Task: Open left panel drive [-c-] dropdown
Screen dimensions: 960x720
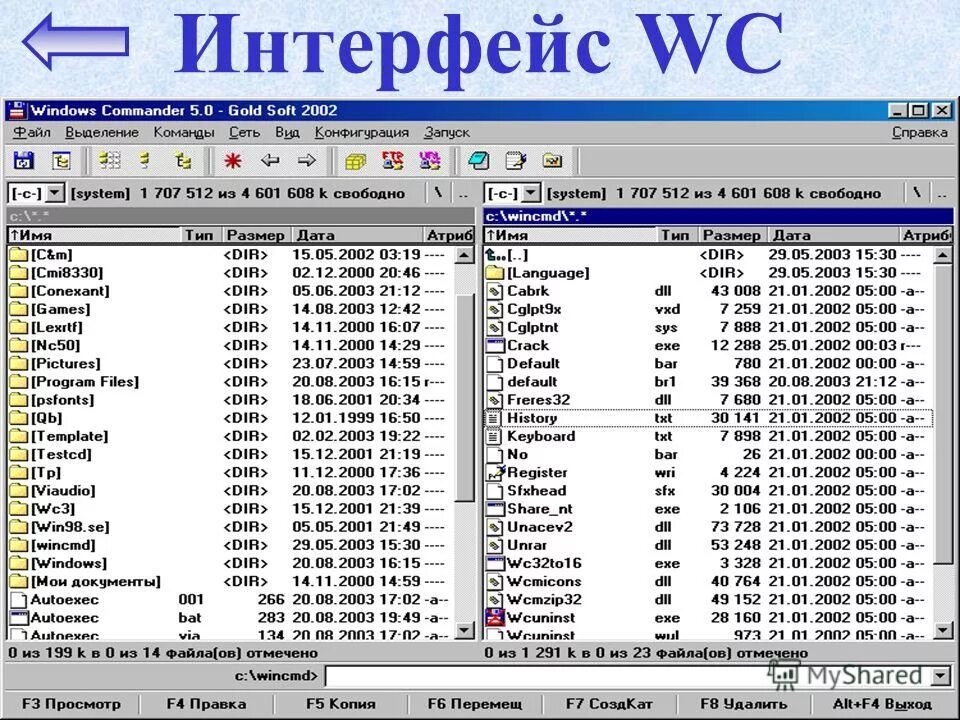Action: (x=54, y=193)
